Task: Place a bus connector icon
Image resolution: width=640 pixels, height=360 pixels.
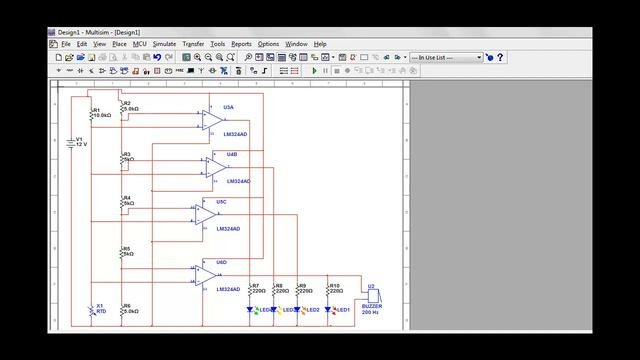Action: 264,71
